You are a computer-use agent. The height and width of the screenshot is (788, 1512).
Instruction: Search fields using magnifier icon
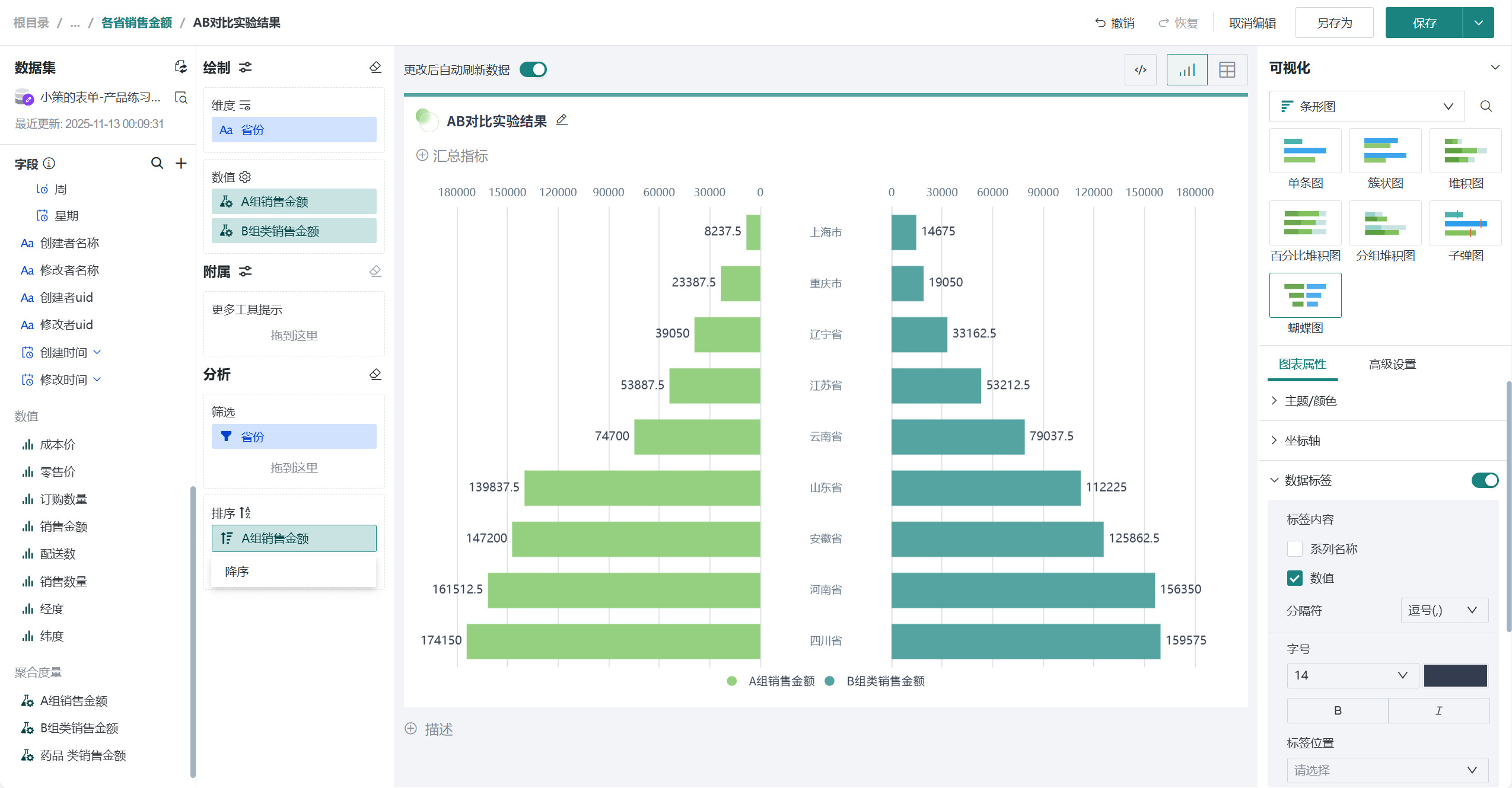pos(157,163)
